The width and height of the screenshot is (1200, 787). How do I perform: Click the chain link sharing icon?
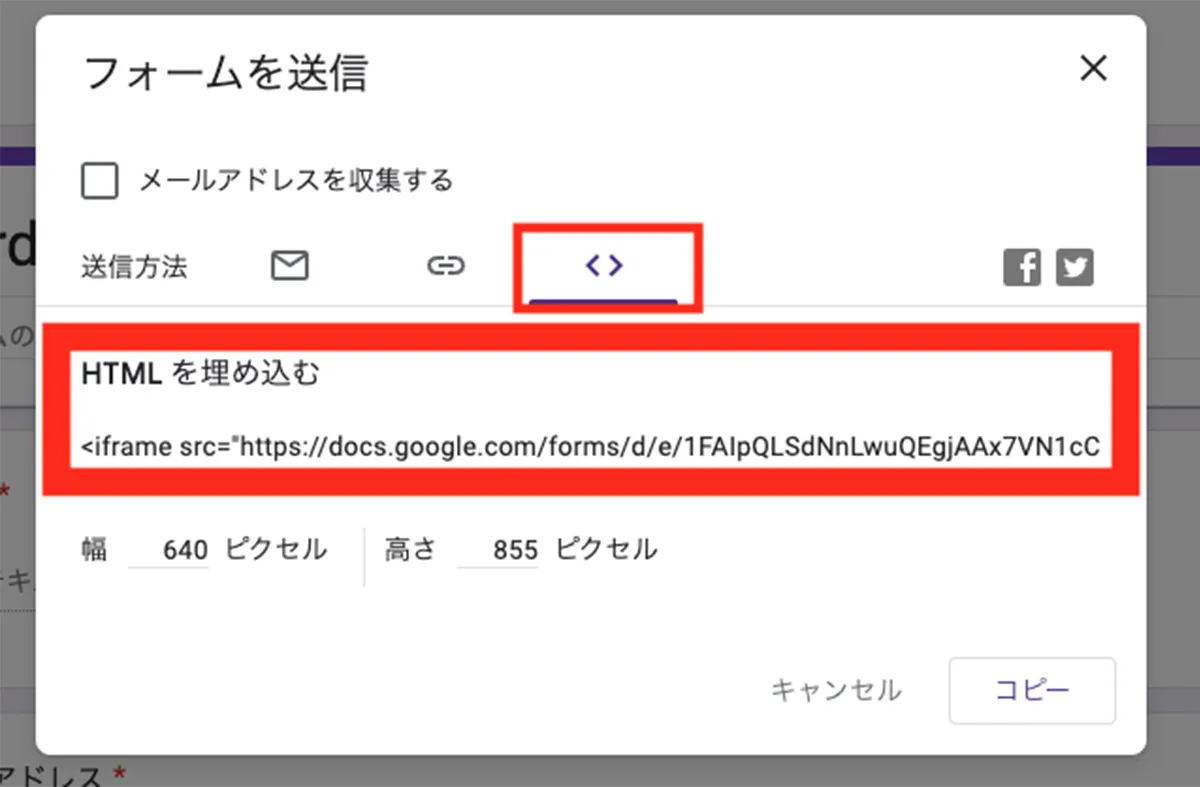445,265
